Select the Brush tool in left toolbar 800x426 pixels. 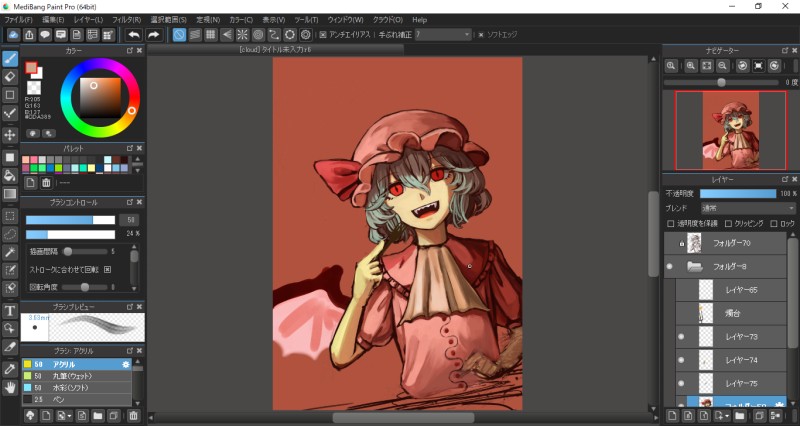(x=10, y=59)
